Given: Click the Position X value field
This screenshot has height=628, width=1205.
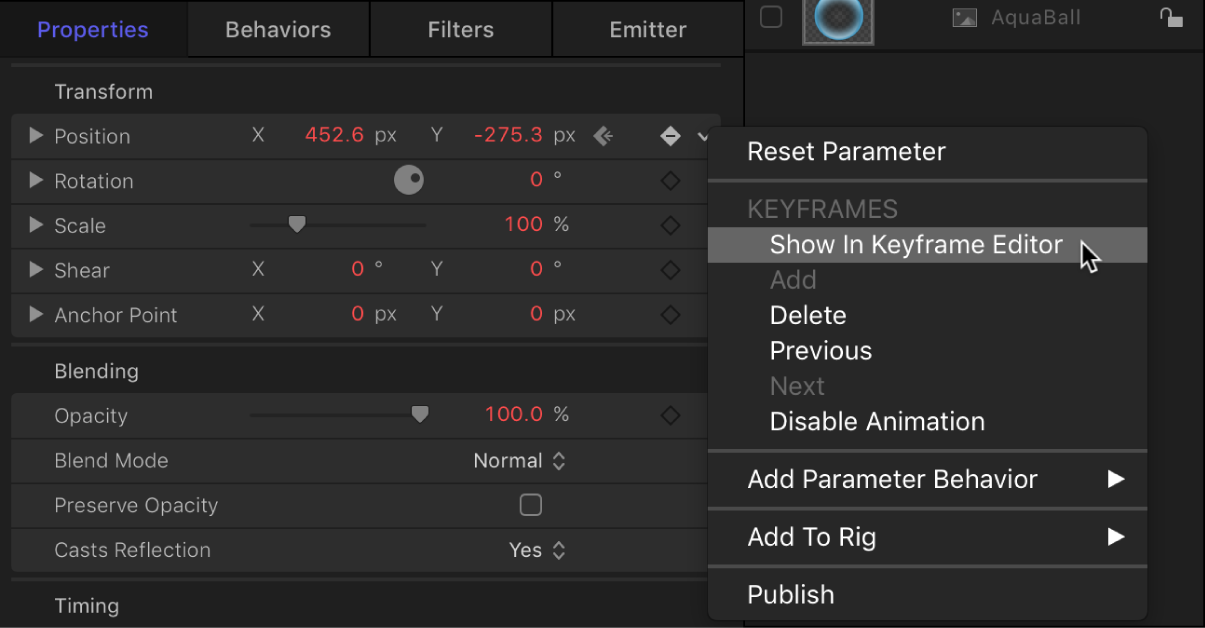Looking at the screenshot, I should 334,136.
